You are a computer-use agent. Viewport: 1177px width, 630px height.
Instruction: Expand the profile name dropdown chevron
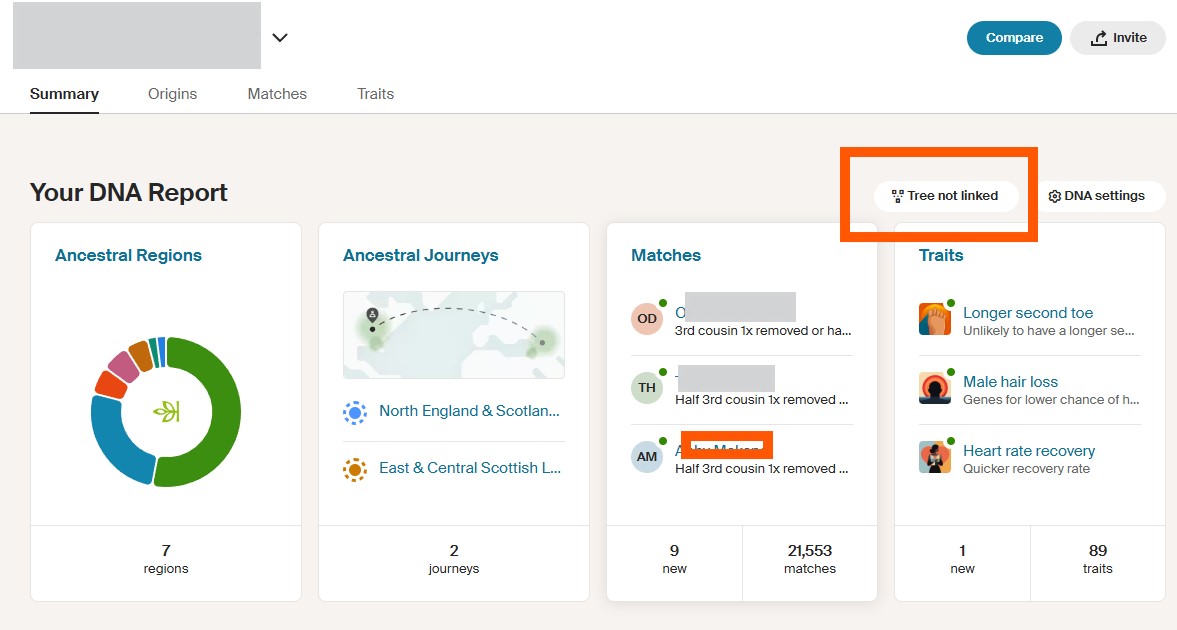coord(280,38)
